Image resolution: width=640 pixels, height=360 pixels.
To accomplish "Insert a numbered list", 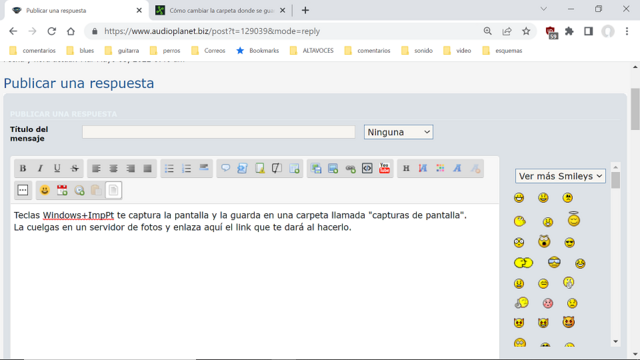I will pos(186,168).
